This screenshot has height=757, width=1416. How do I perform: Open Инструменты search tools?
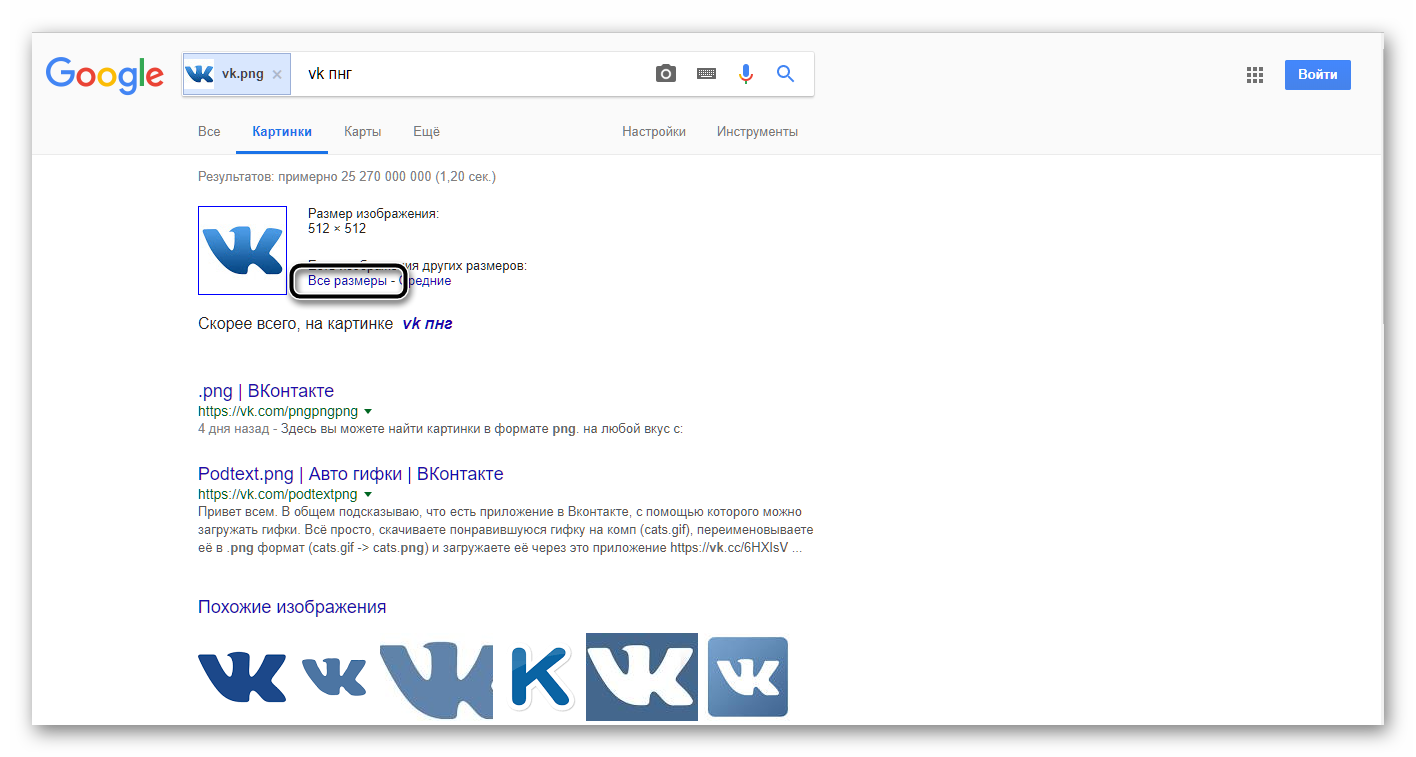tap(757, 131)
